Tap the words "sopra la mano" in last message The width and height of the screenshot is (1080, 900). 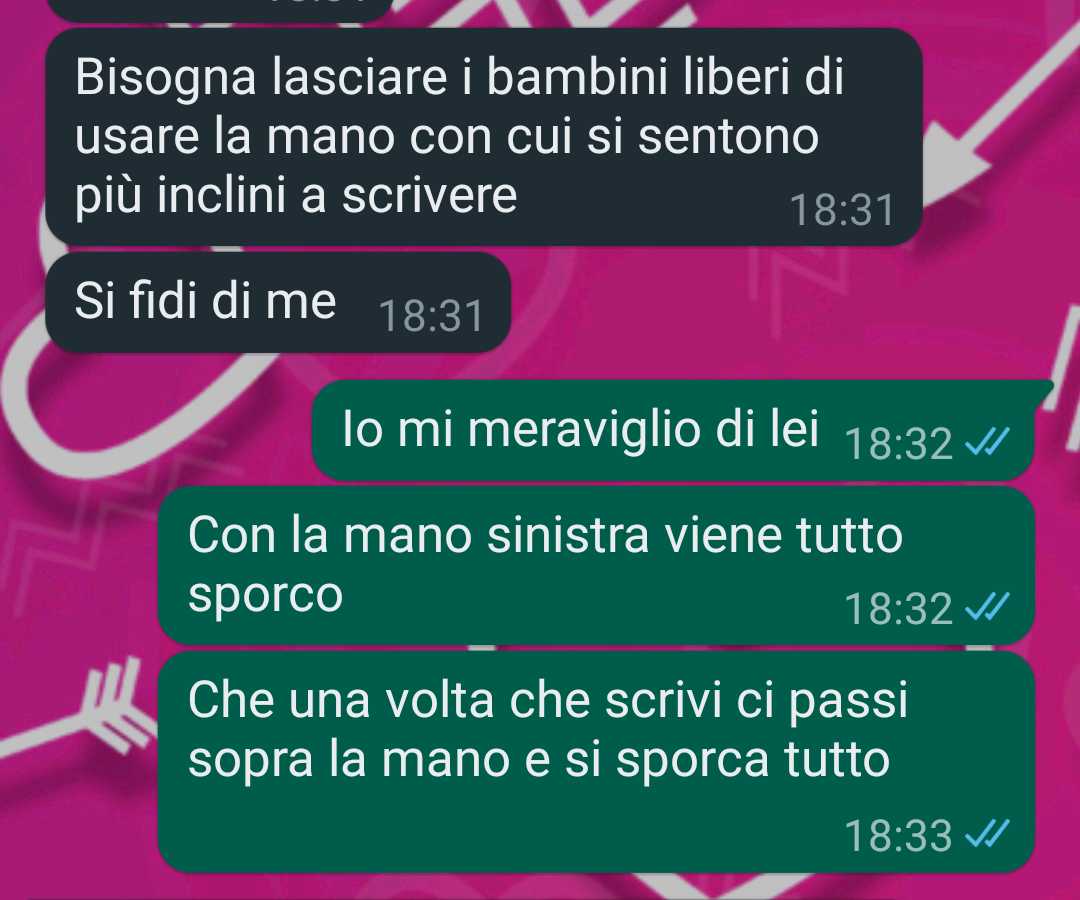pos(349,760)
